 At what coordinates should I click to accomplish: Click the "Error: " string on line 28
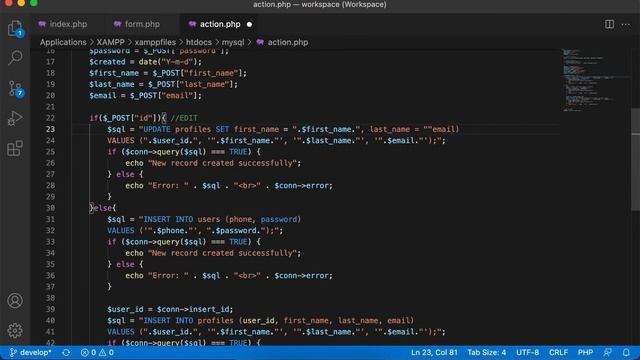click(168, 185)
